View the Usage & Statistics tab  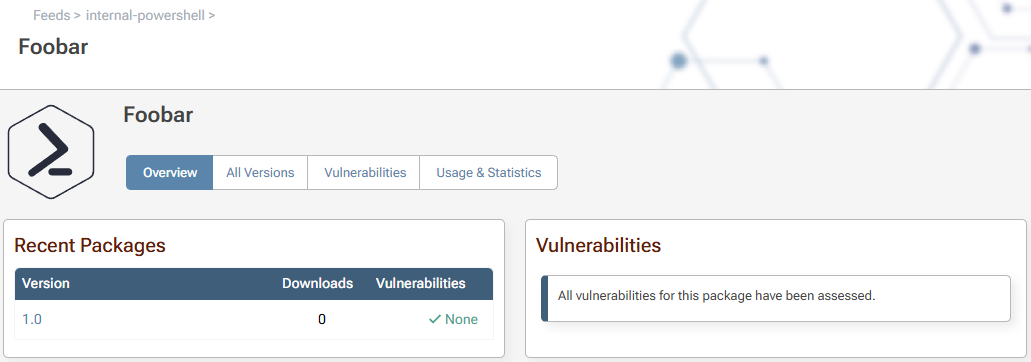(489, 173)
